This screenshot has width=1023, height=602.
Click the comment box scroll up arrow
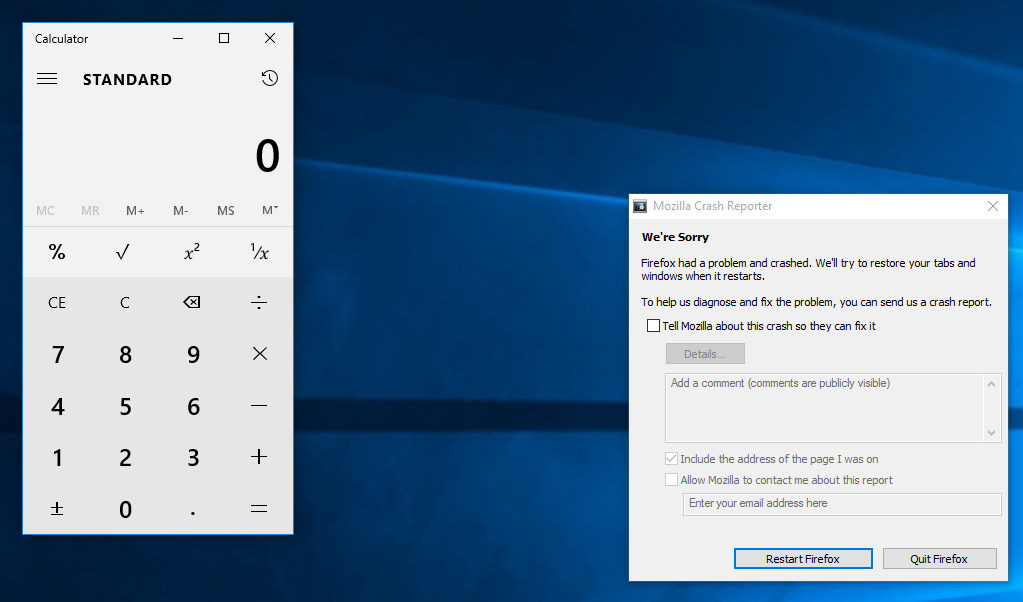point(992,384)
